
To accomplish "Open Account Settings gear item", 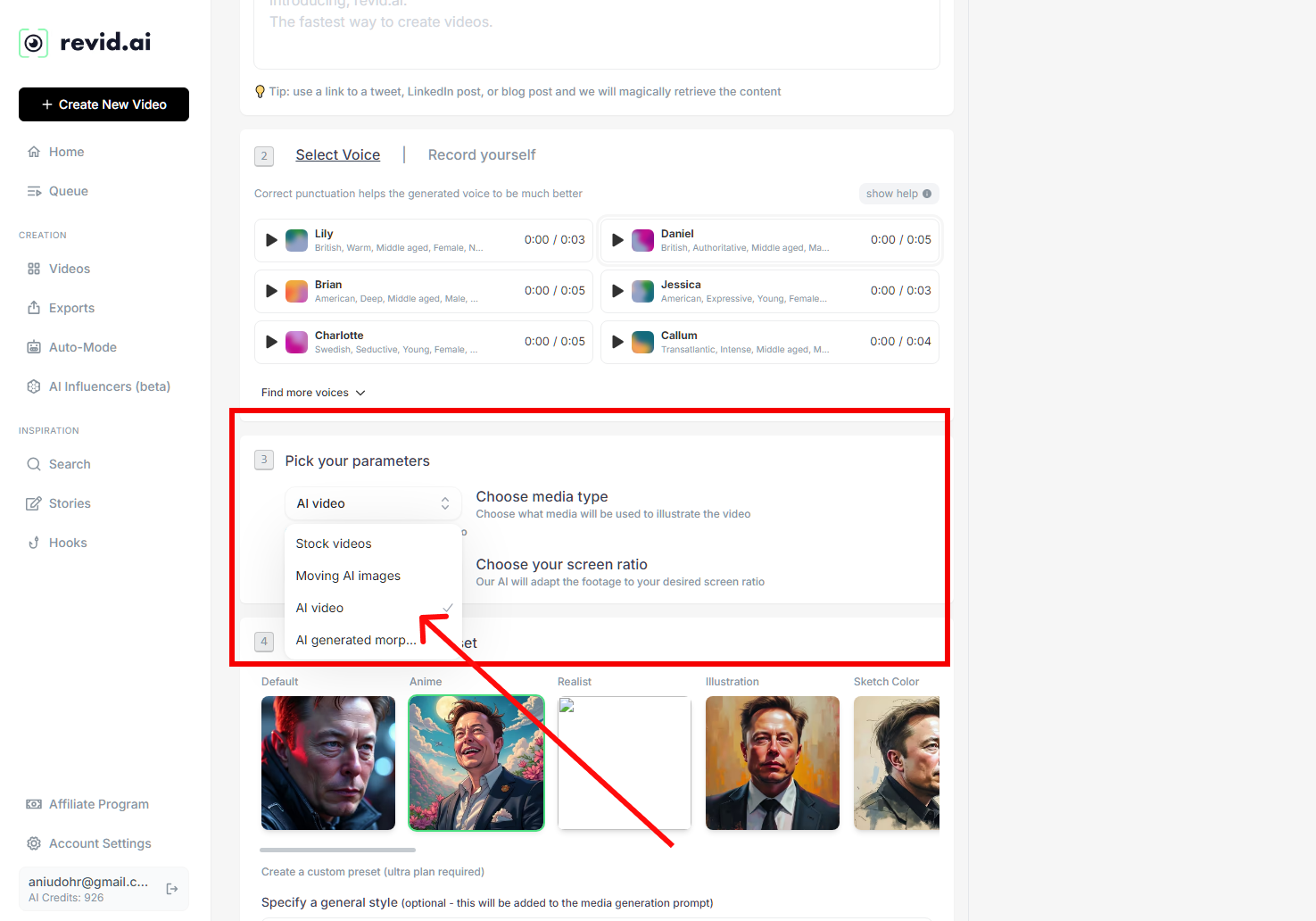I will click(x=99, y=843).
